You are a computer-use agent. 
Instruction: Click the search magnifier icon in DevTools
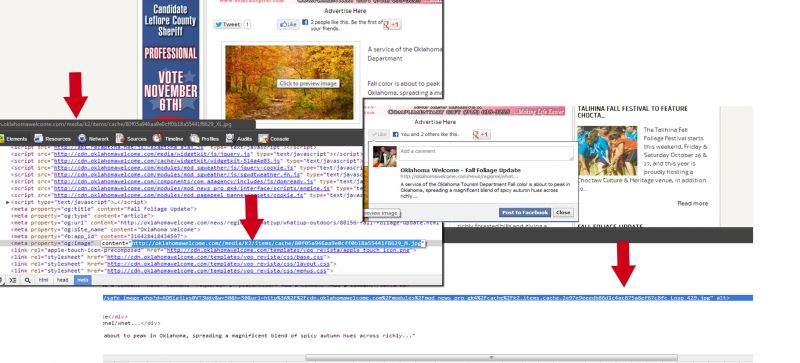point(28,280)
